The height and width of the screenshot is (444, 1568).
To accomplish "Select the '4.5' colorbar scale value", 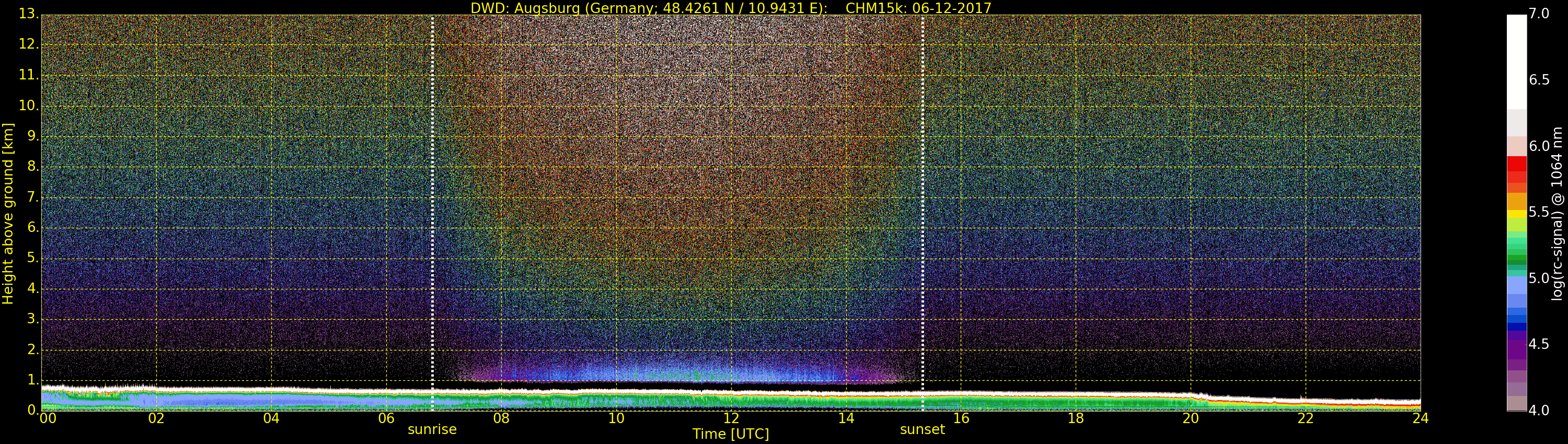I will coord(1539,344).
